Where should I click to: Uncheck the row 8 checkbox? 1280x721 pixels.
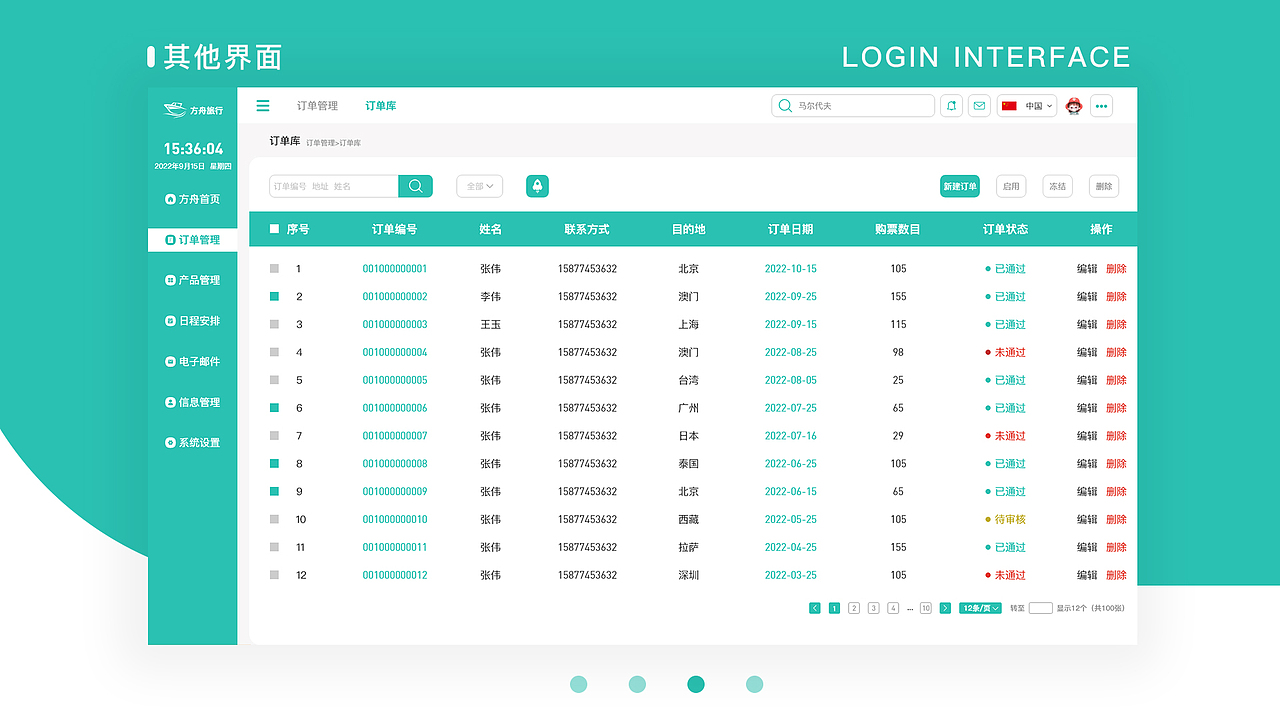point(274,464)
